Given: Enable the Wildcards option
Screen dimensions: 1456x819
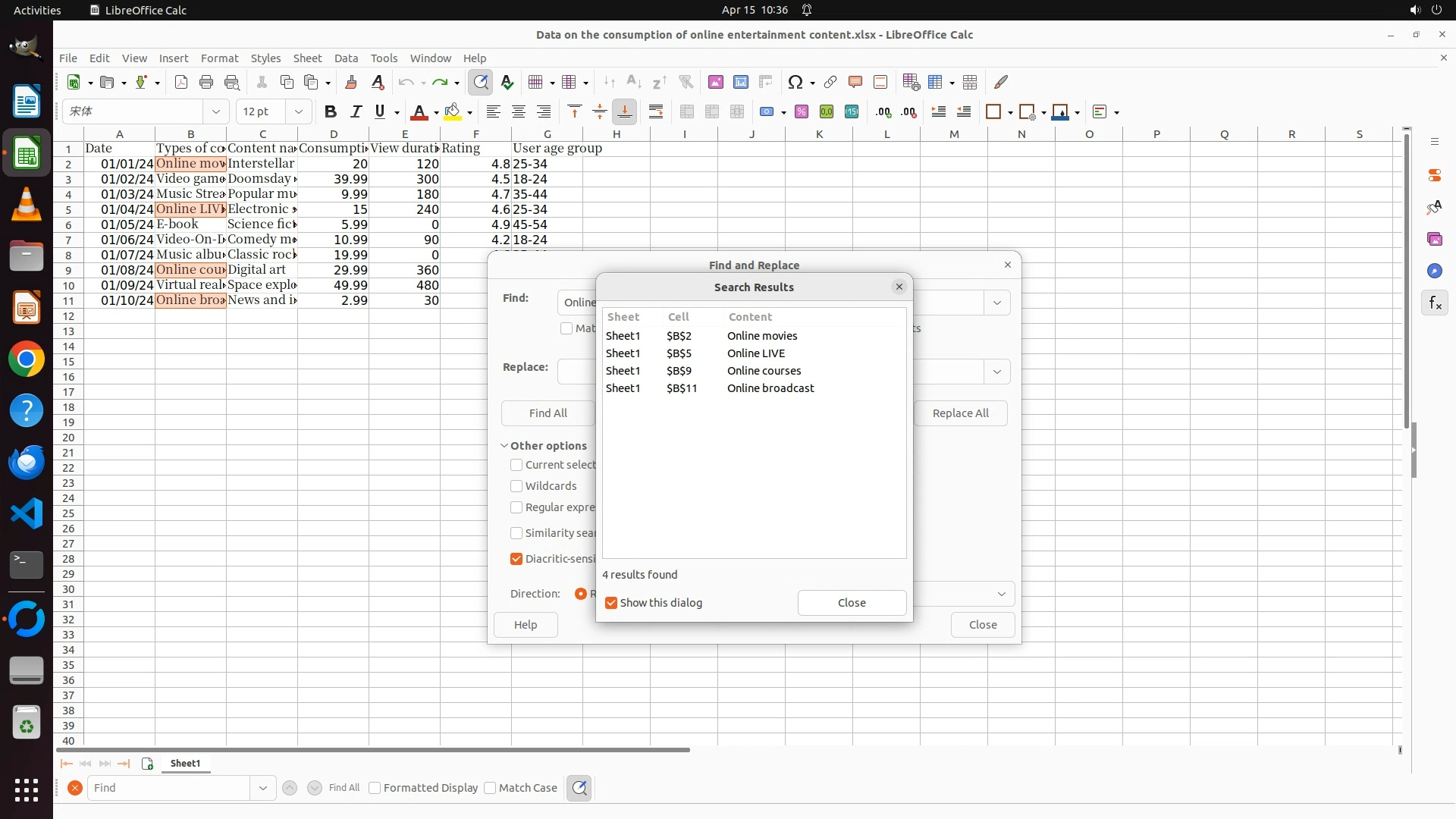Looking at the screenshot, I should click(x=516, y=486).
